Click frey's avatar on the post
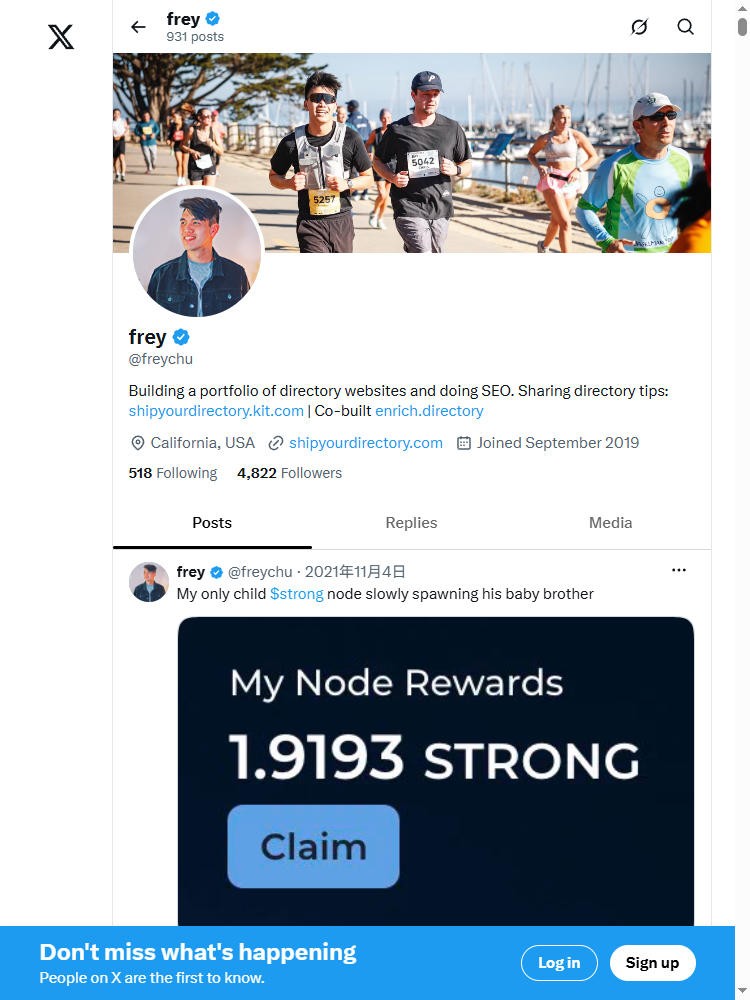Viewport: 750px width, 1000px height. tap(149, 582)
